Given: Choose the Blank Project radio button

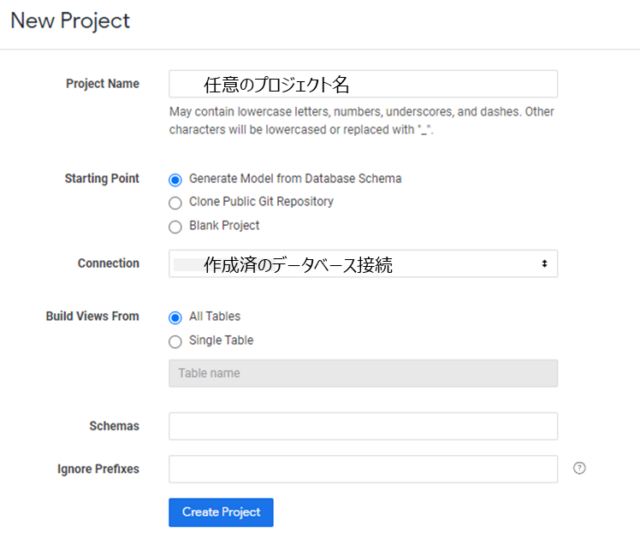Looking at the screenshot, I should click(x=175, y=227).
